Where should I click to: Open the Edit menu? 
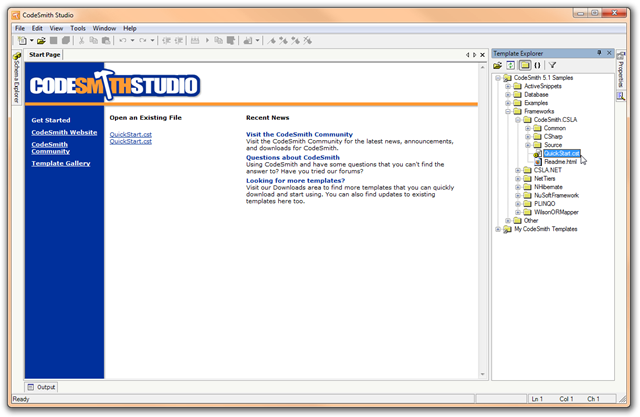(37, 28)
